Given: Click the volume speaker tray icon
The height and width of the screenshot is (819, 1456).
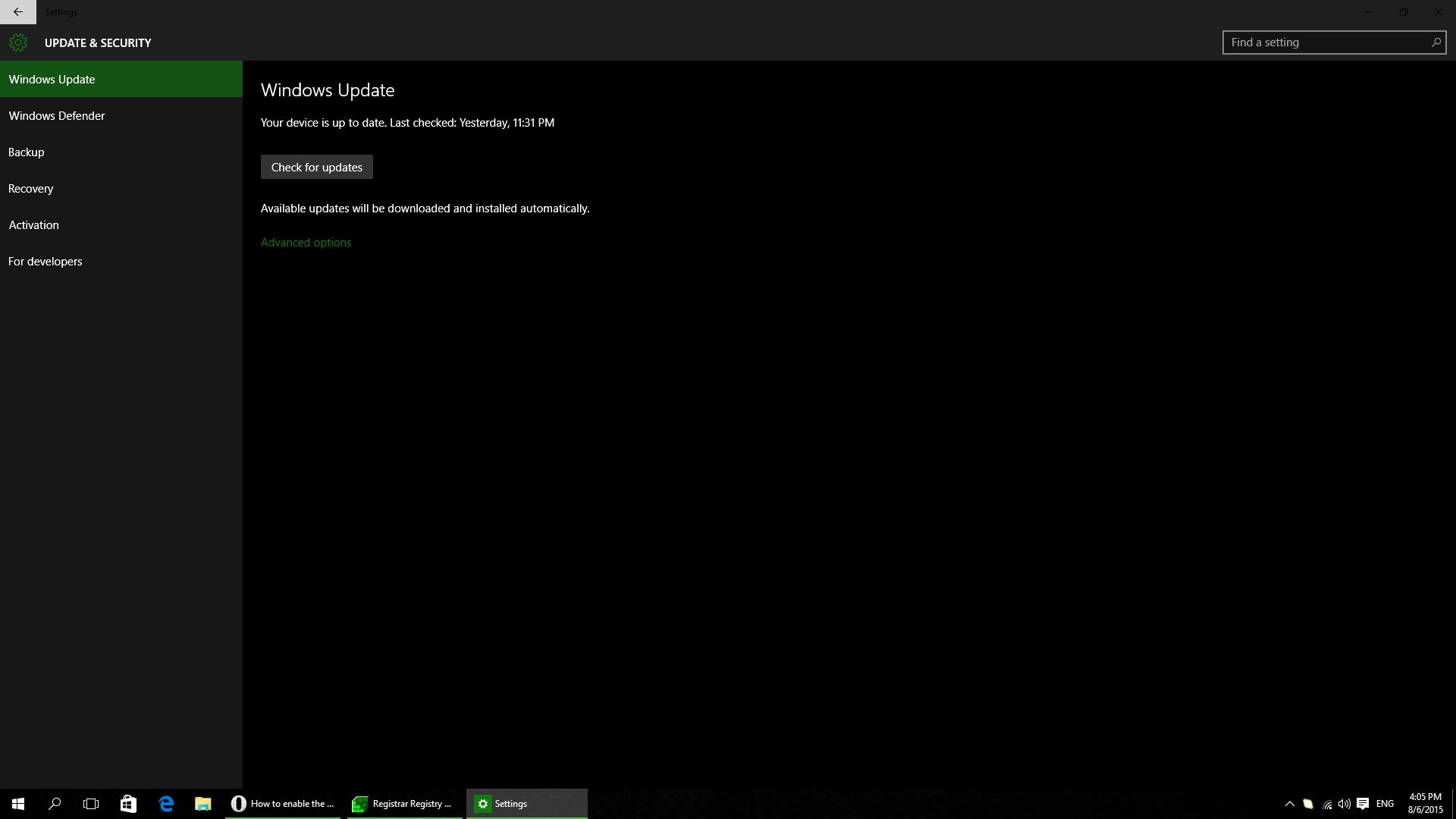Looking at the screenshot, I should 1344,804.
